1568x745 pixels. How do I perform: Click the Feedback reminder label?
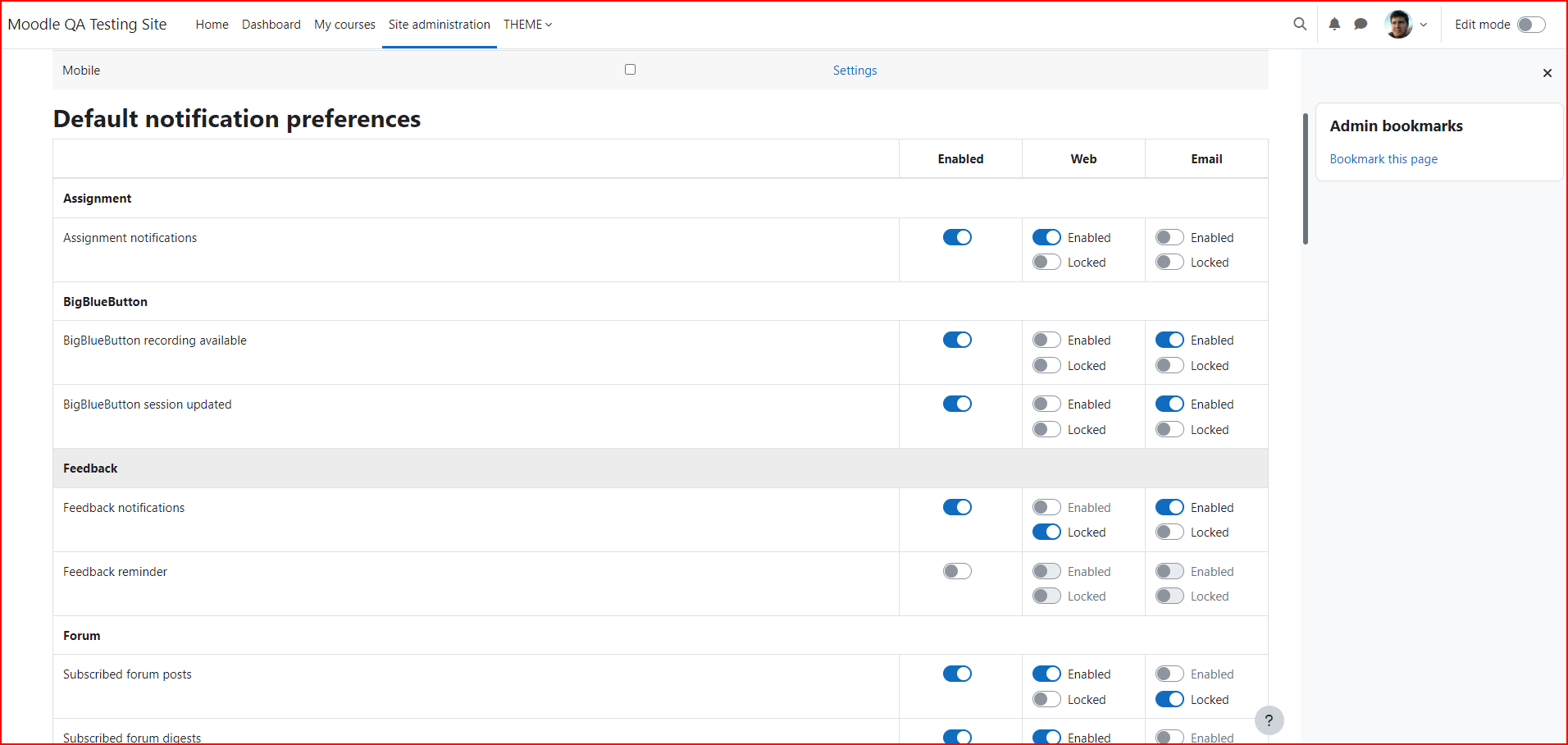click(115, 572)
